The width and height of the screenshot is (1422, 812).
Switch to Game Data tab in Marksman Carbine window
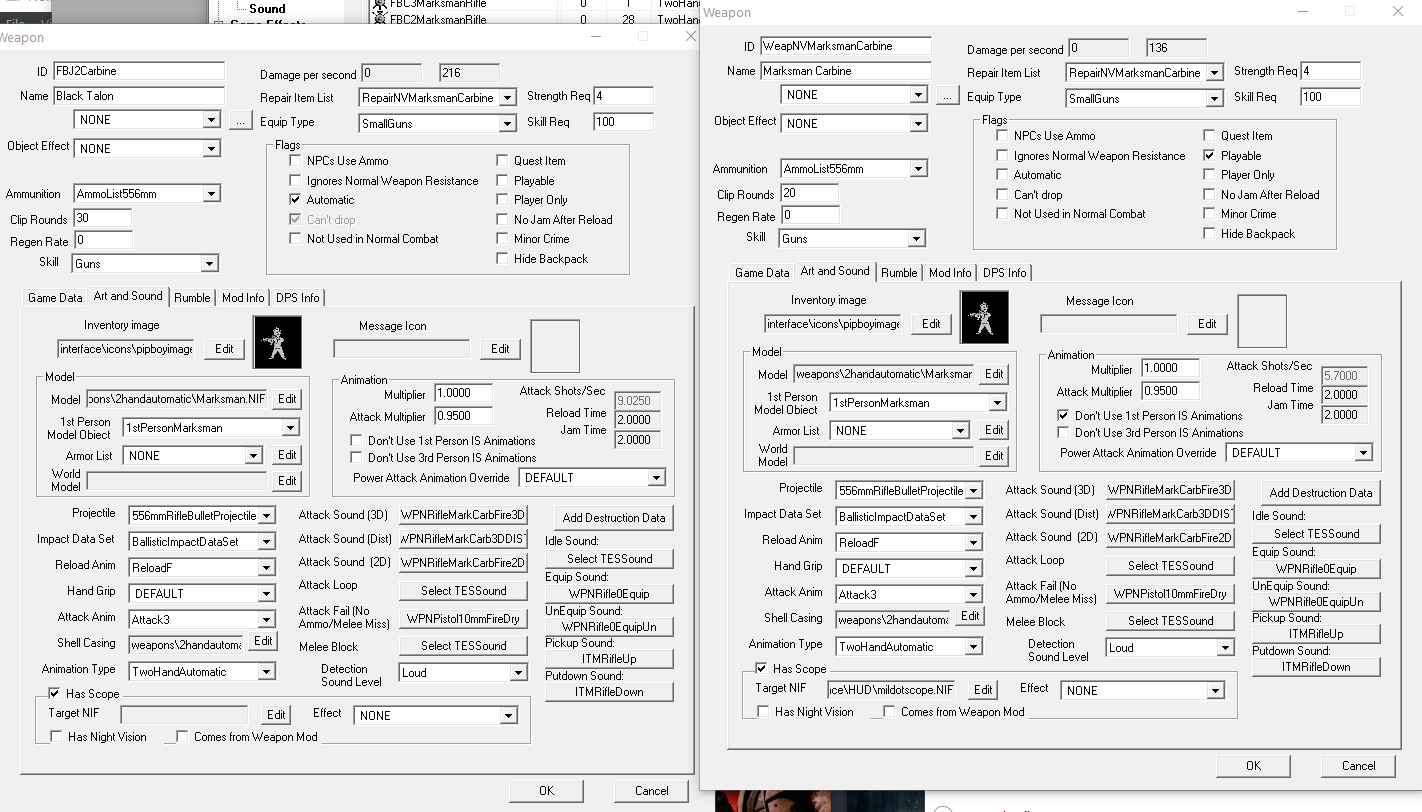point(763,273)
